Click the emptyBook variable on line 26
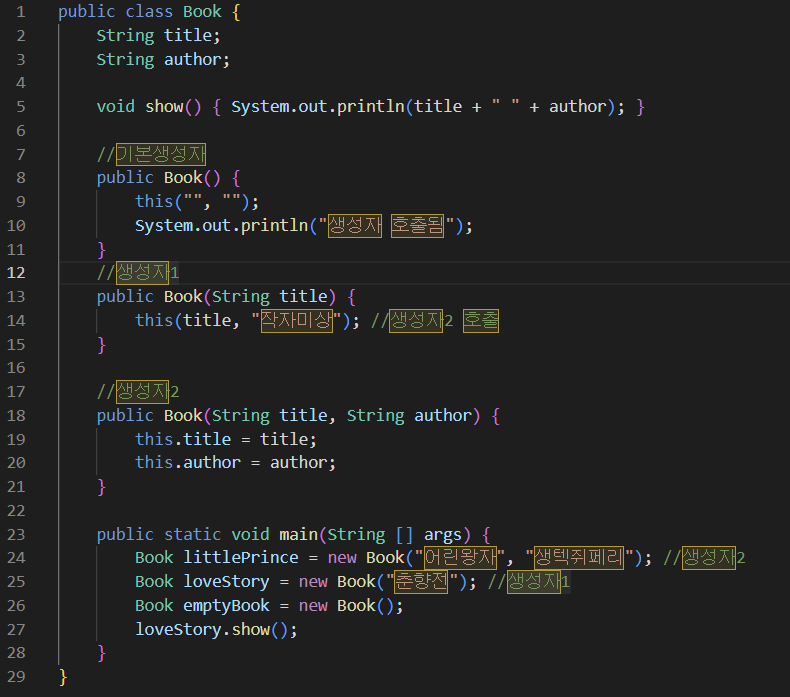 226,605
